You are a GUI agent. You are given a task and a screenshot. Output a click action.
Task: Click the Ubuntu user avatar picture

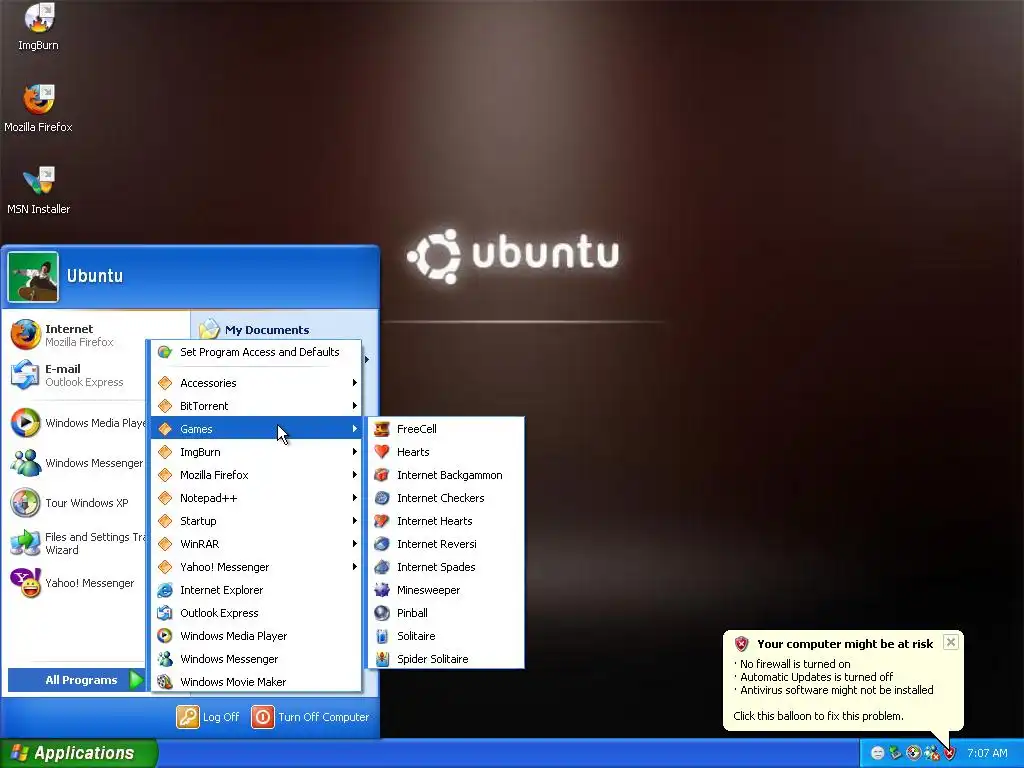33,277
